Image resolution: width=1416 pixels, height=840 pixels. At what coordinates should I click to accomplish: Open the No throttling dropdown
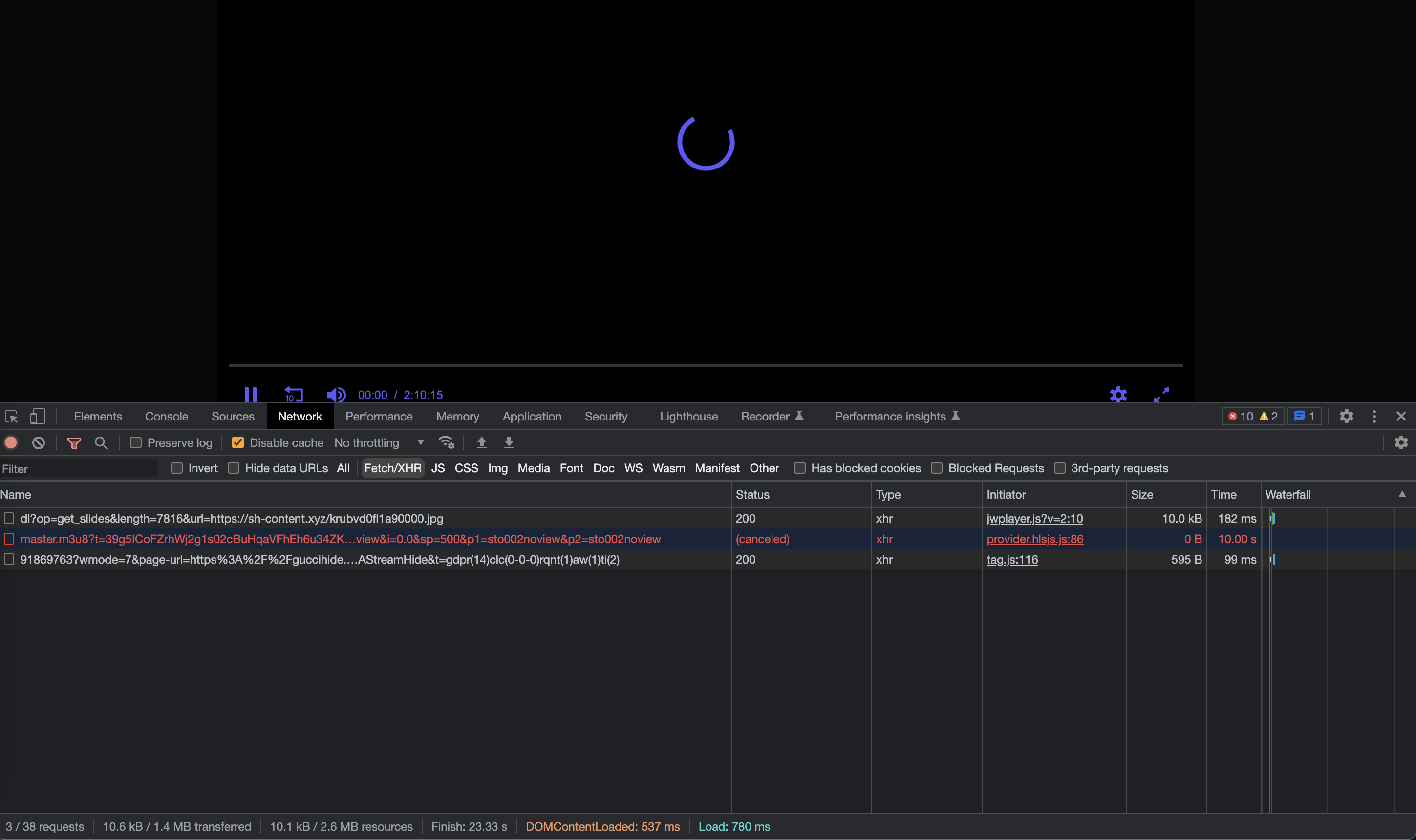379,442
